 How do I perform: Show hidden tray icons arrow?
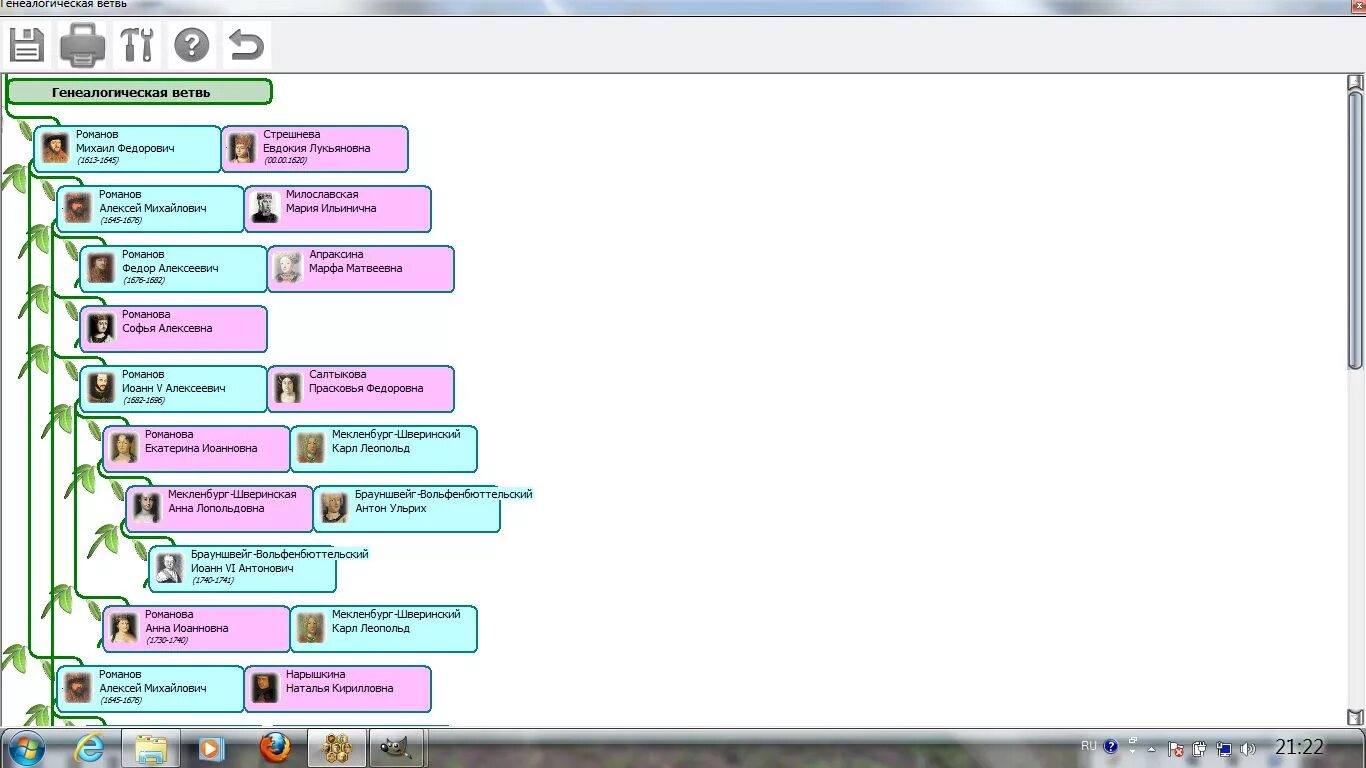click(x=1151, y=749)
